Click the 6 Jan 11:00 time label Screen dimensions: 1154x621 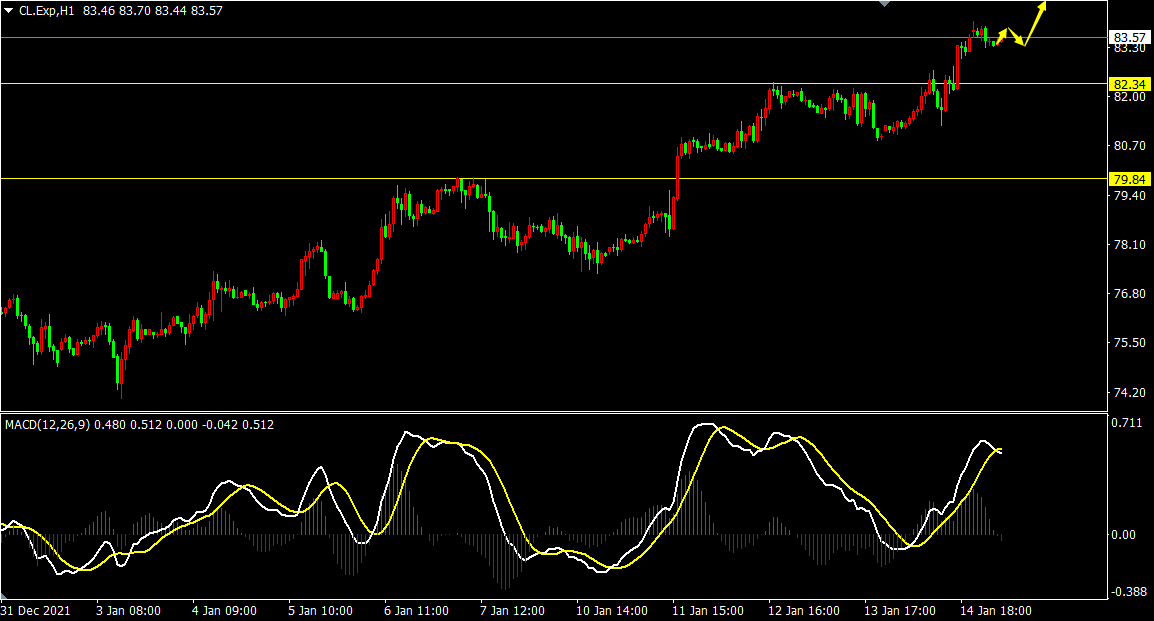(x=416, y=611)
